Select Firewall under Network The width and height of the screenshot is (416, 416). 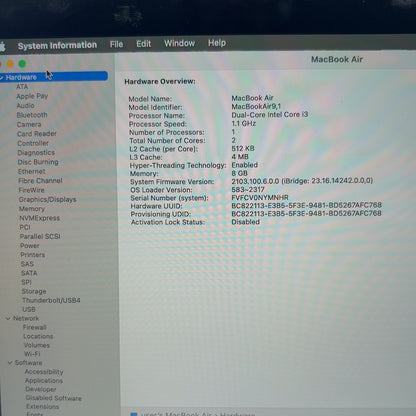(35, 327)
